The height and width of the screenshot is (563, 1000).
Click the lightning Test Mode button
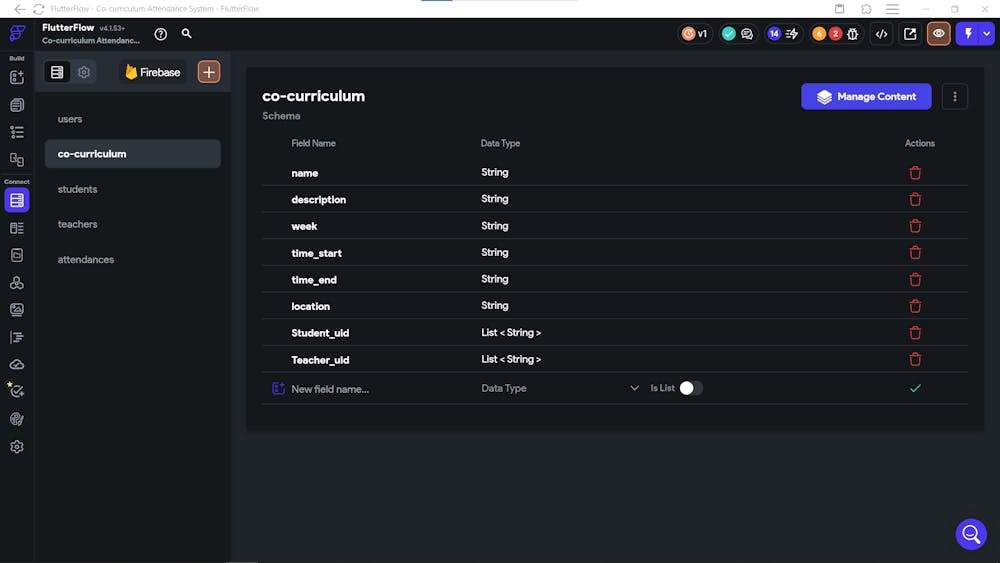[x=968, y=34]
